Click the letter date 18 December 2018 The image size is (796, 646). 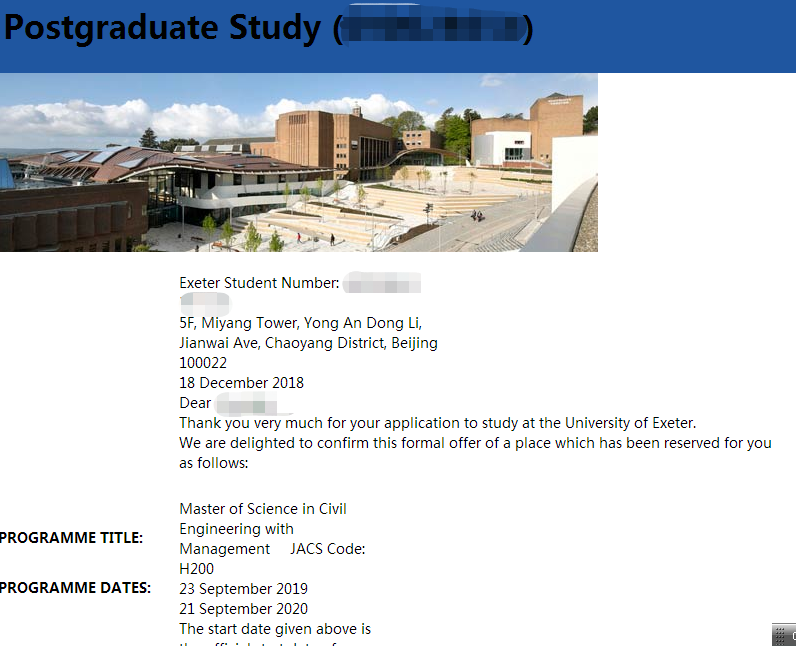click(241, 383)
